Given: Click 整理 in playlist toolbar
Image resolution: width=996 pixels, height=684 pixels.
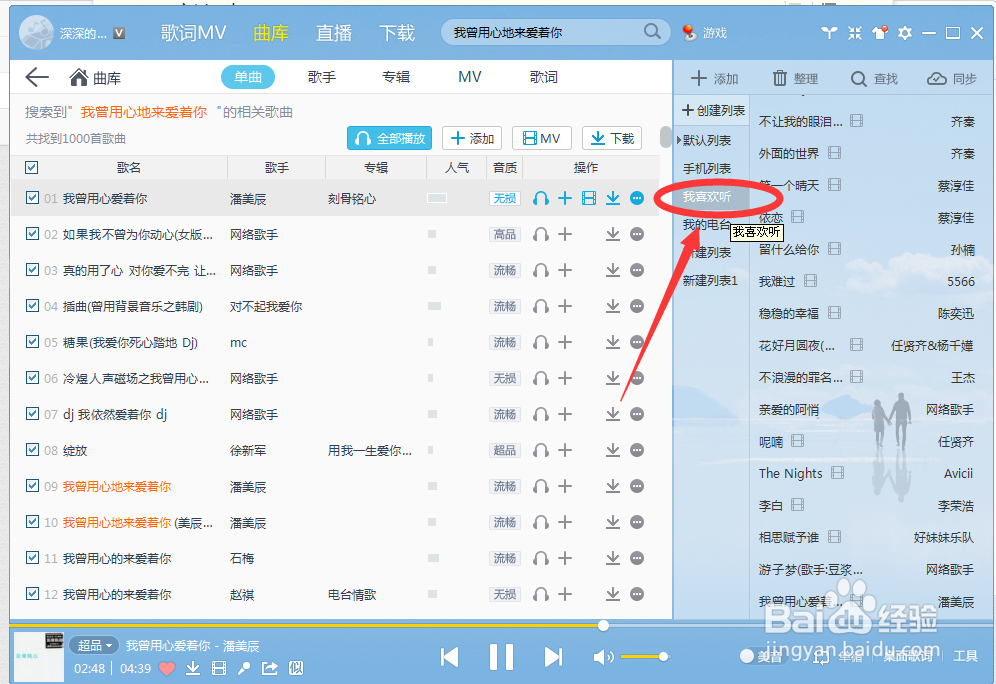Looking at the screenshot, I should 795,78.
